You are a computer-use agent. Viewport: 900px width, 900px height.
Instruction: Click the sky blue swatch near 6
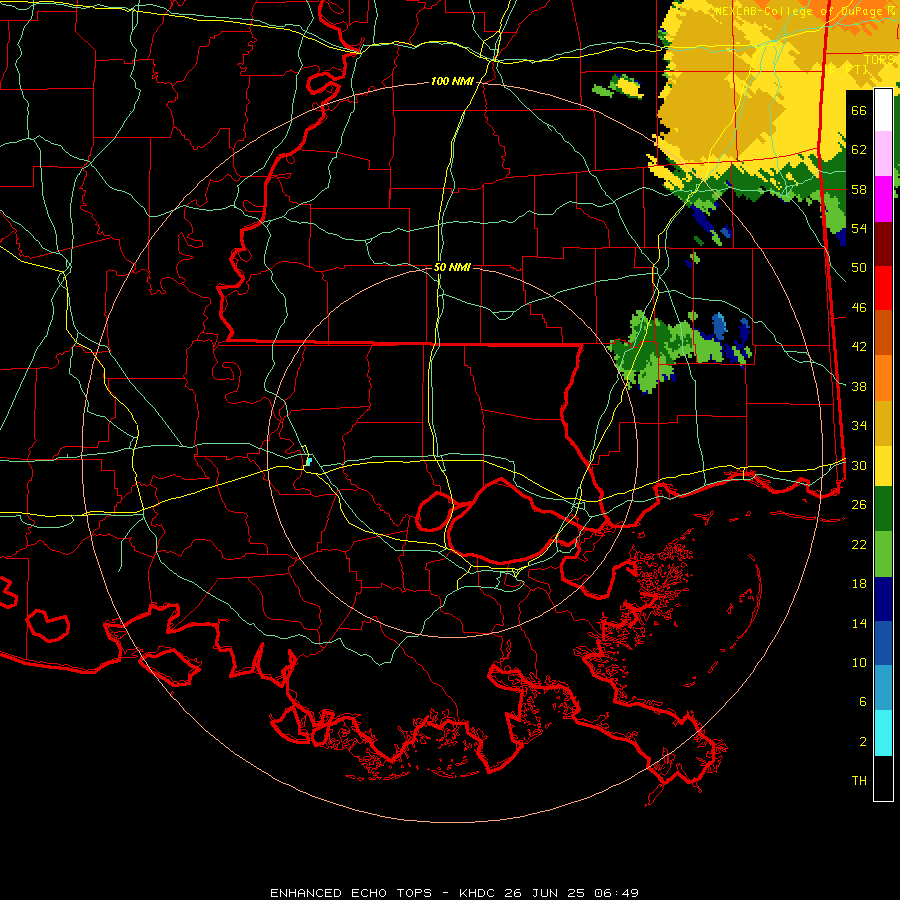883,688
